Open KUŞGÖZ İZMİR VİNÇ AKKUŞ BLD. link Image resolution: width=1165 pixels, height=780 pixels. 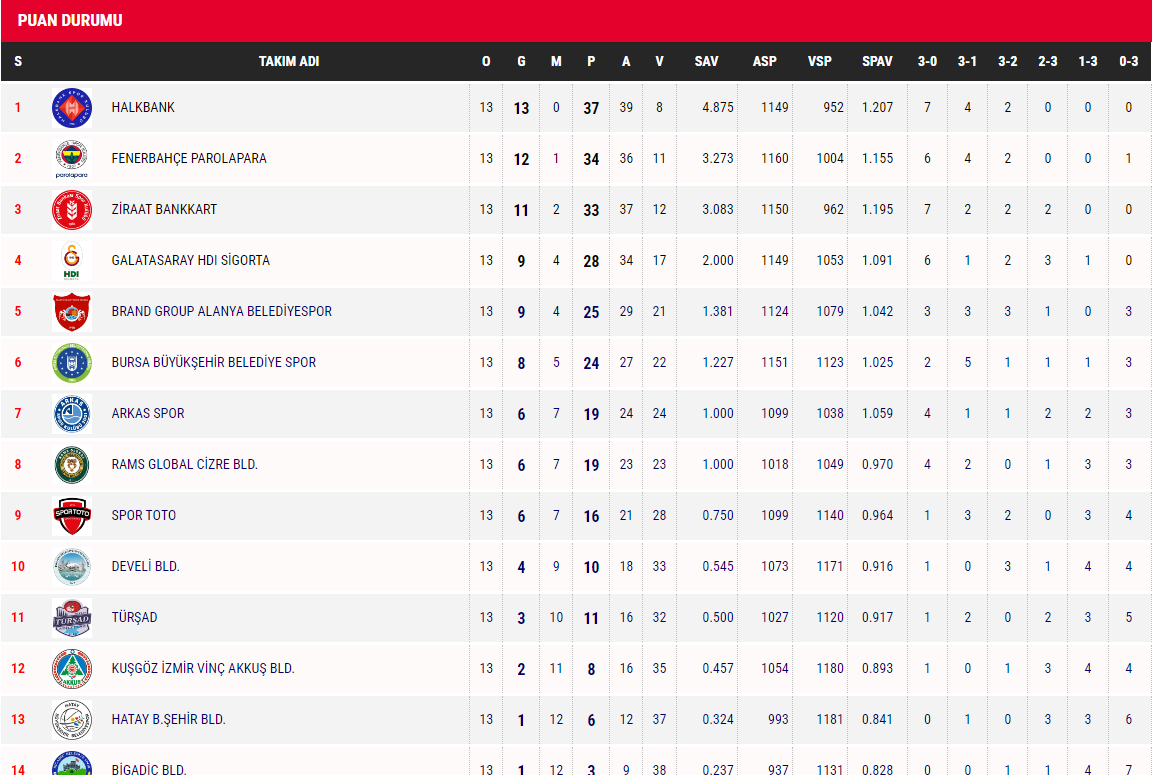(203, 668)
